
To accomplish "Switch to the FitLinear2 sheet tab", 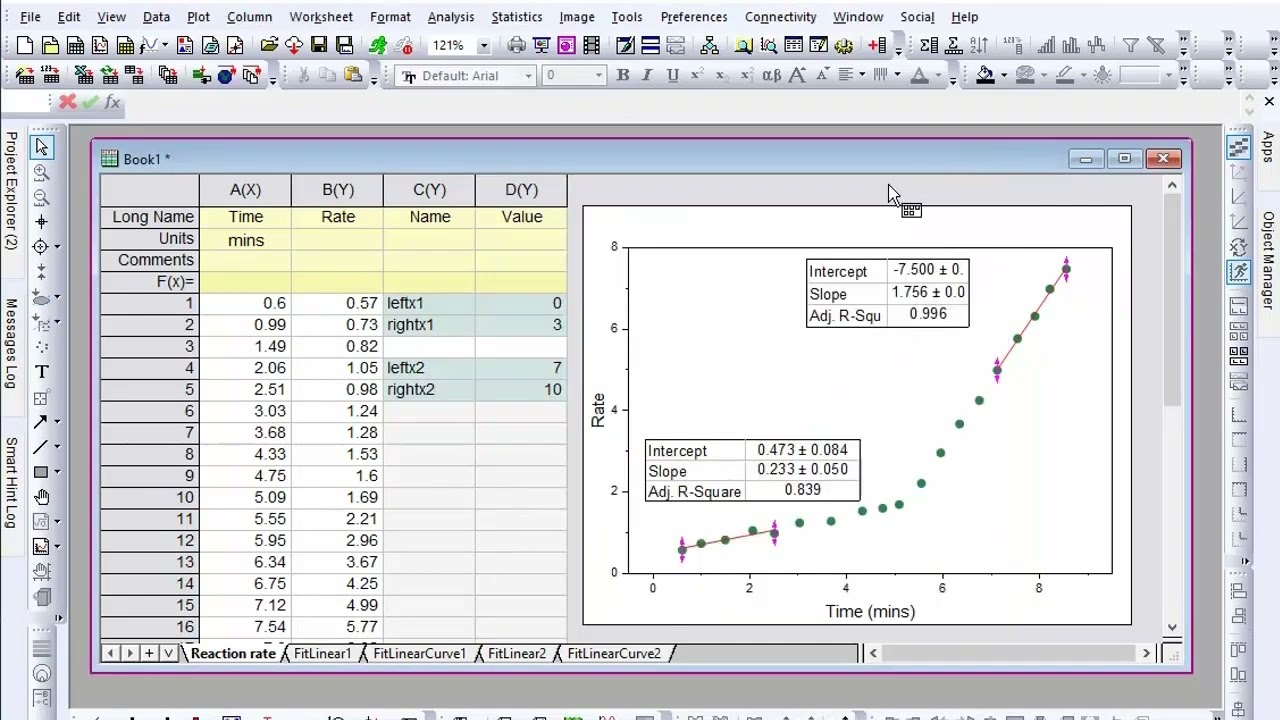I will click(x=516, y=653).
